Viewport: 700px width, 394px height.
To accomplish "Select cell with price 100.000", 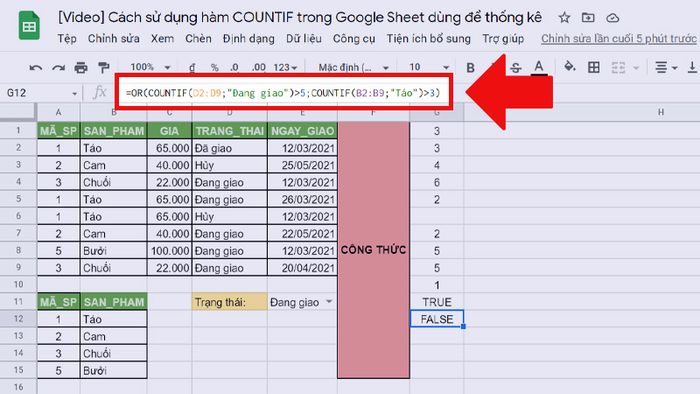I will click(x=169, y=251).
